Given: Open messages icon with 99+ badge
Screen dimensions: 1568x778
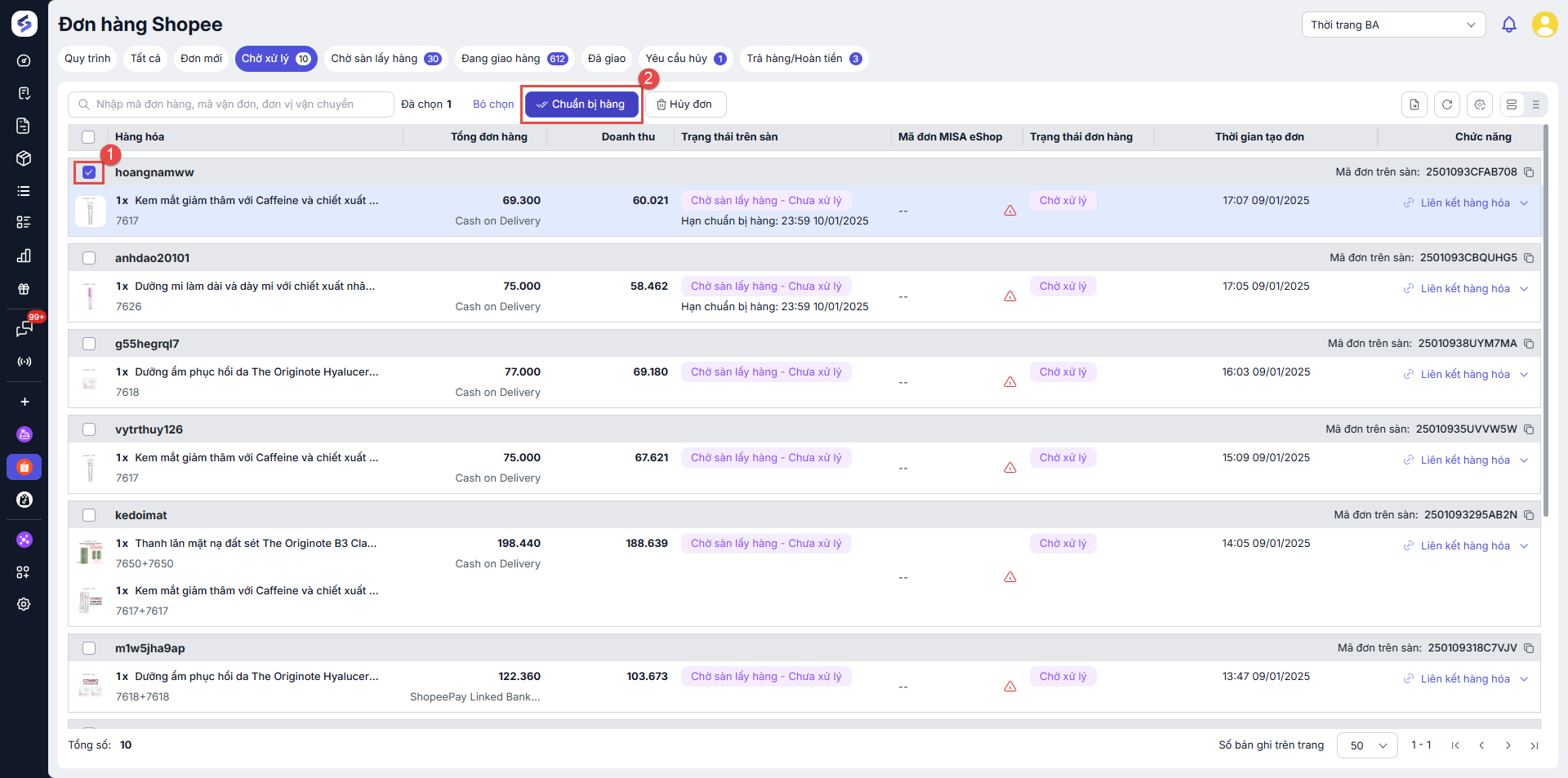Looking at the screenshot, I should click(x=24, y=328).
